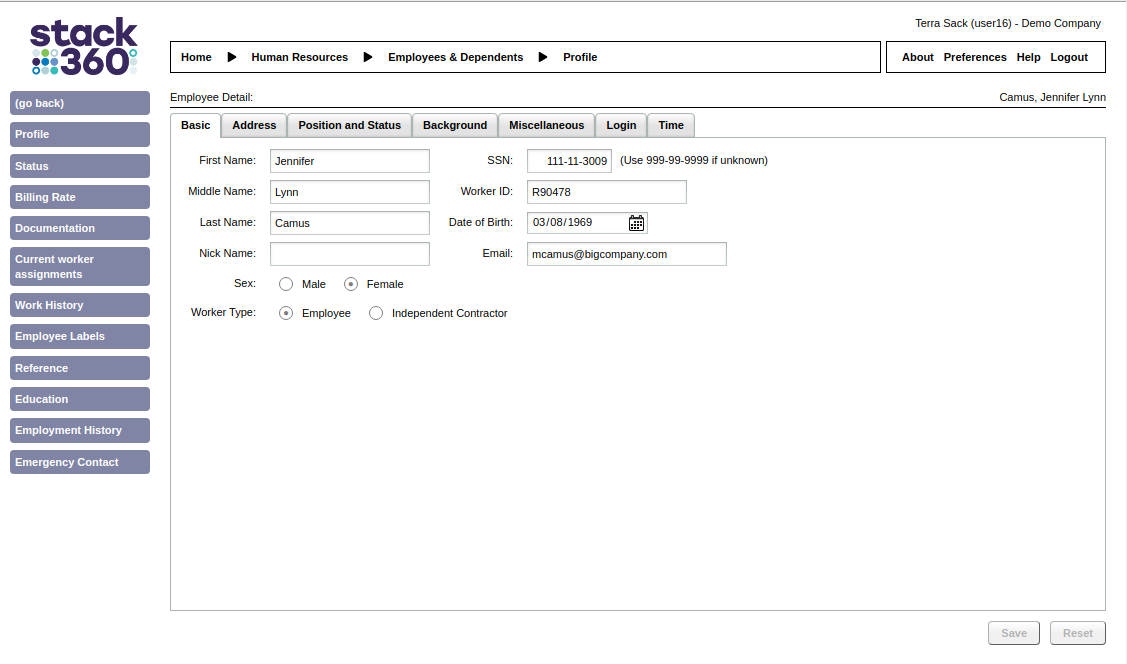Screen dimensions: 1127x664
Task: Set Worker Type to Independent Contractor
Action: [x=376, y=313]
